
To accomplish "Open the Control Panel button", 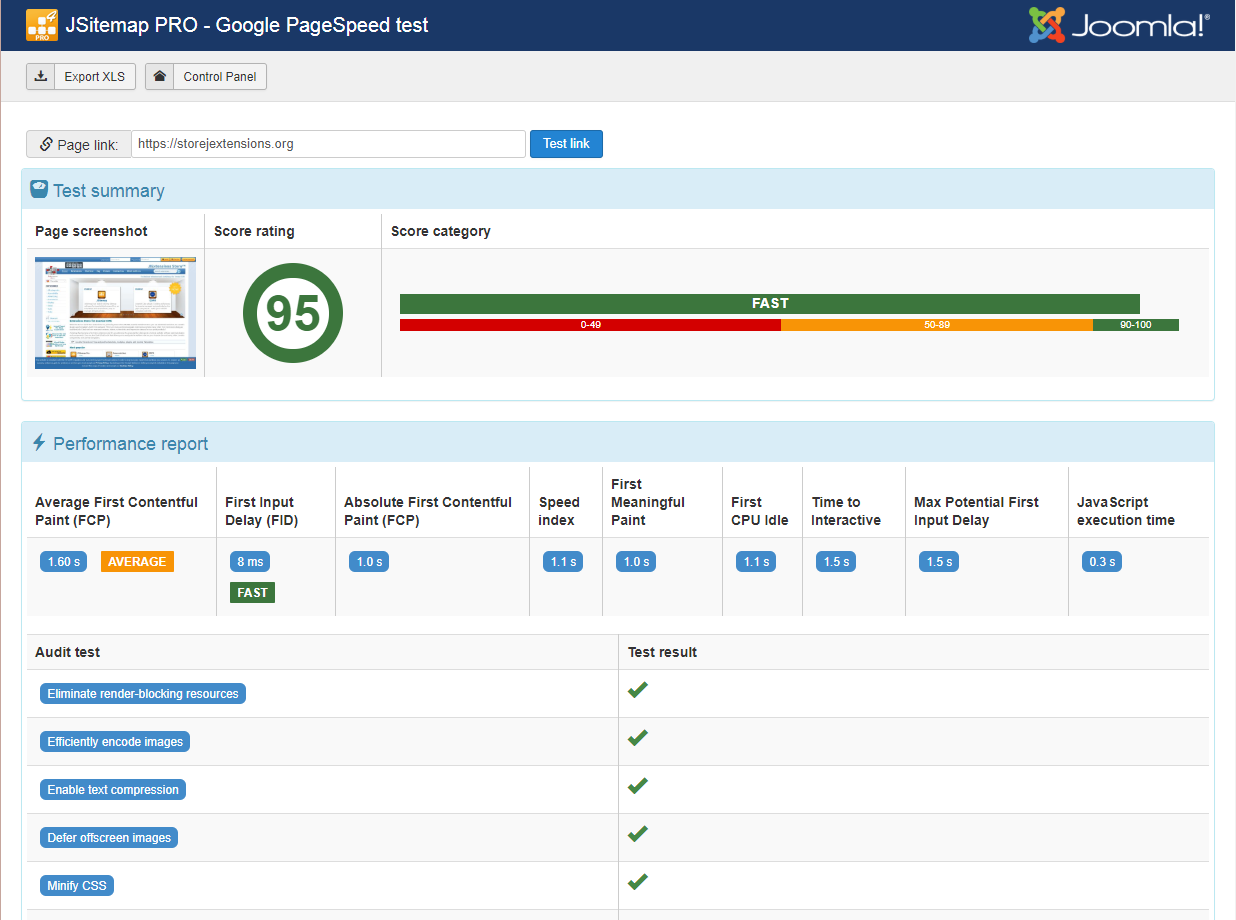I will pyautogui.click(x=206, y=77).
